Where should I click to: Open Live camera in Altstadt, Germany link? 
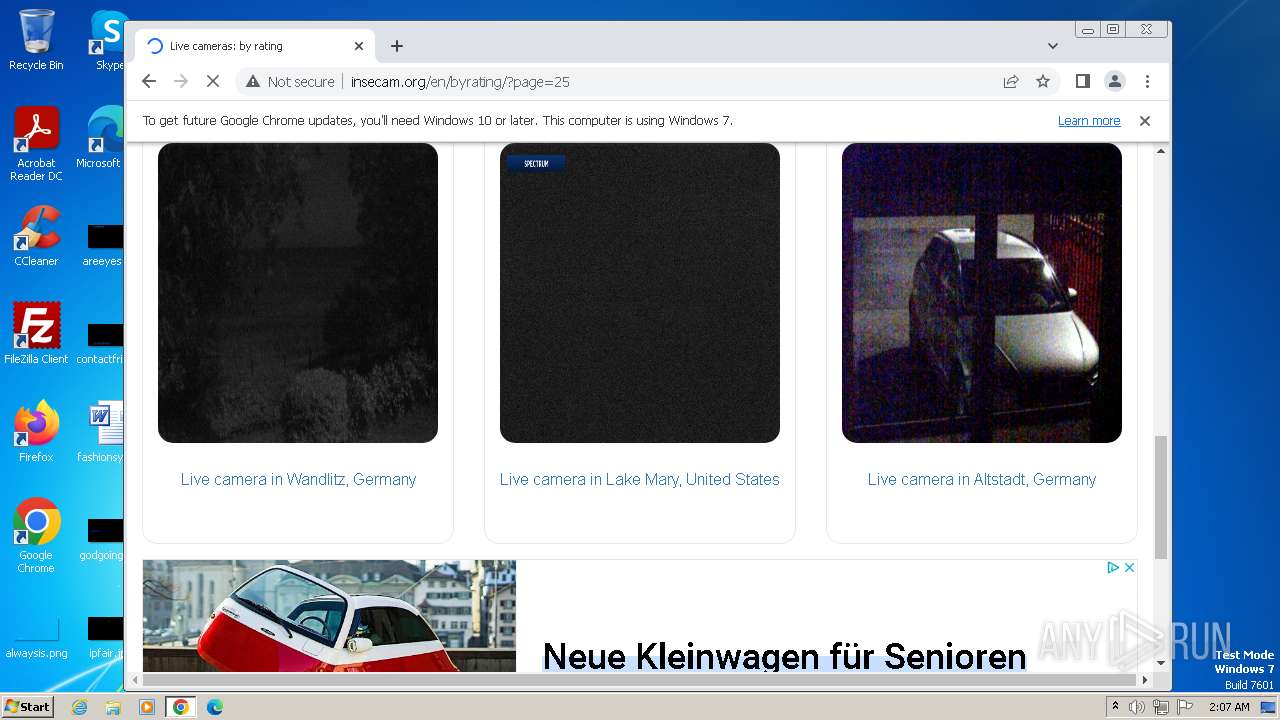click(982, 479)
